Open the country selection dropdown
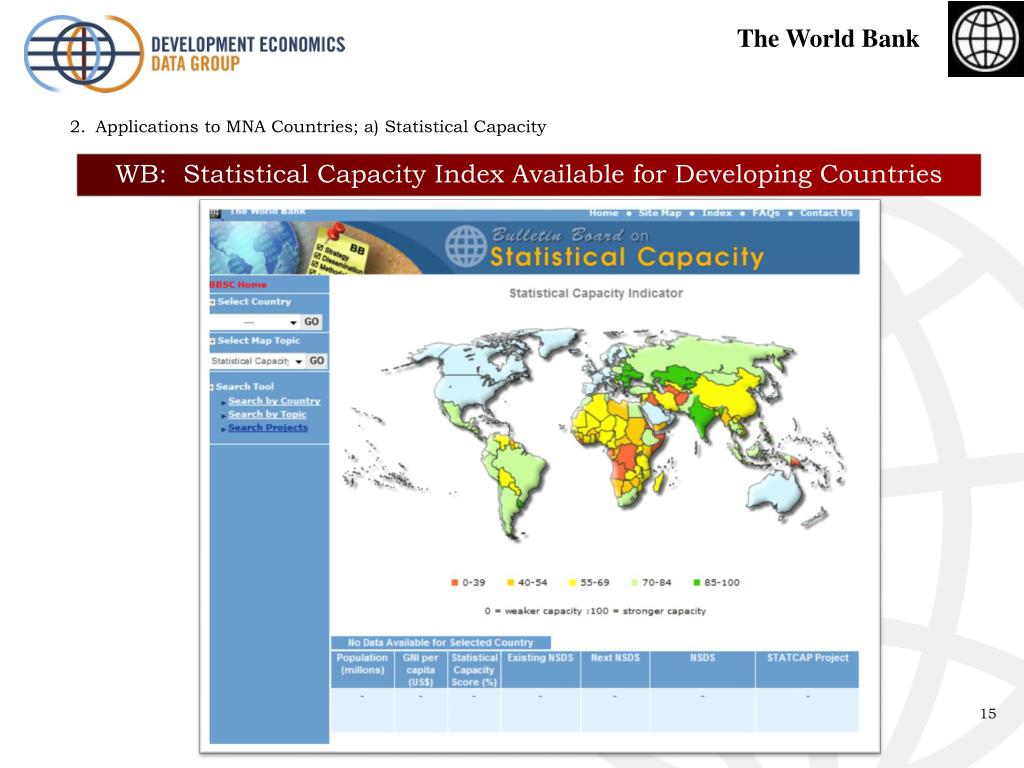The height and width of the screenshot is (768, 1024). coord(255,322)
